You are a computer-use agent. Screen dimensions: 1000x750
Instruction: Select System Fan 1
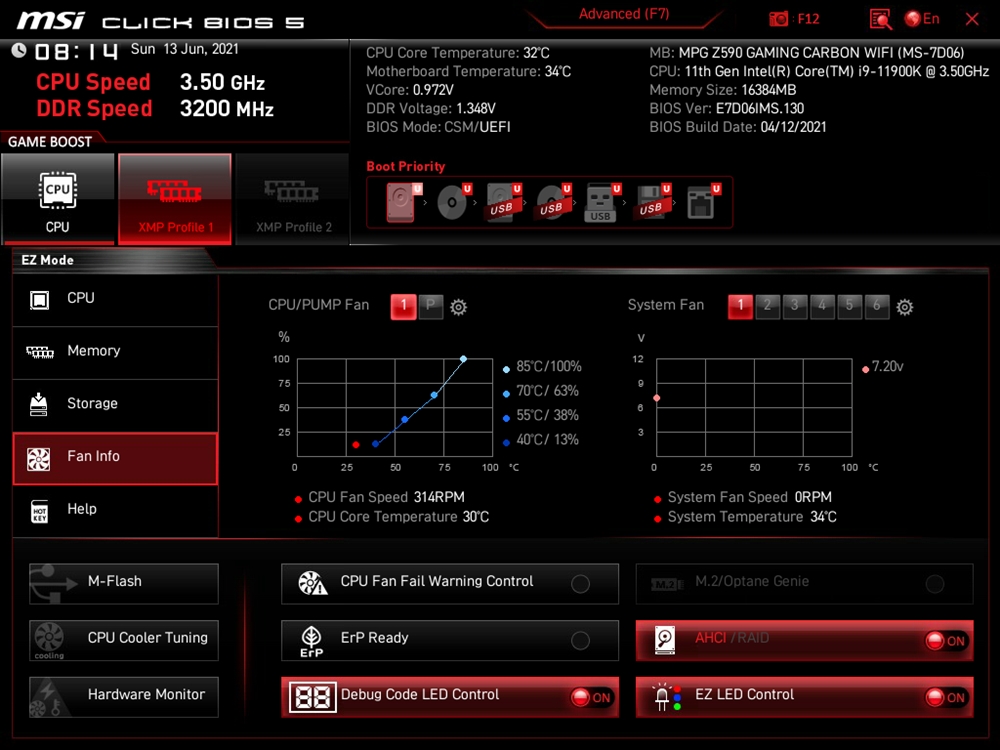click(x=740, y=306)
